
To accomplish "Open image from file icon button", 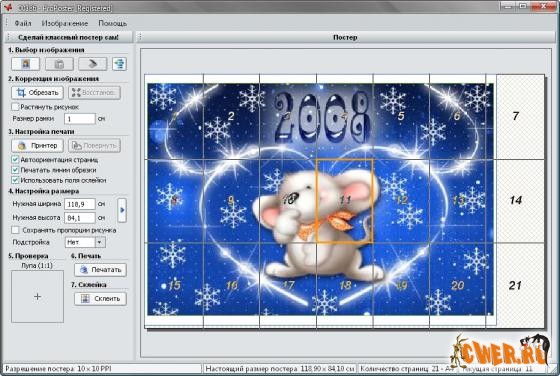I will [25, 64].
